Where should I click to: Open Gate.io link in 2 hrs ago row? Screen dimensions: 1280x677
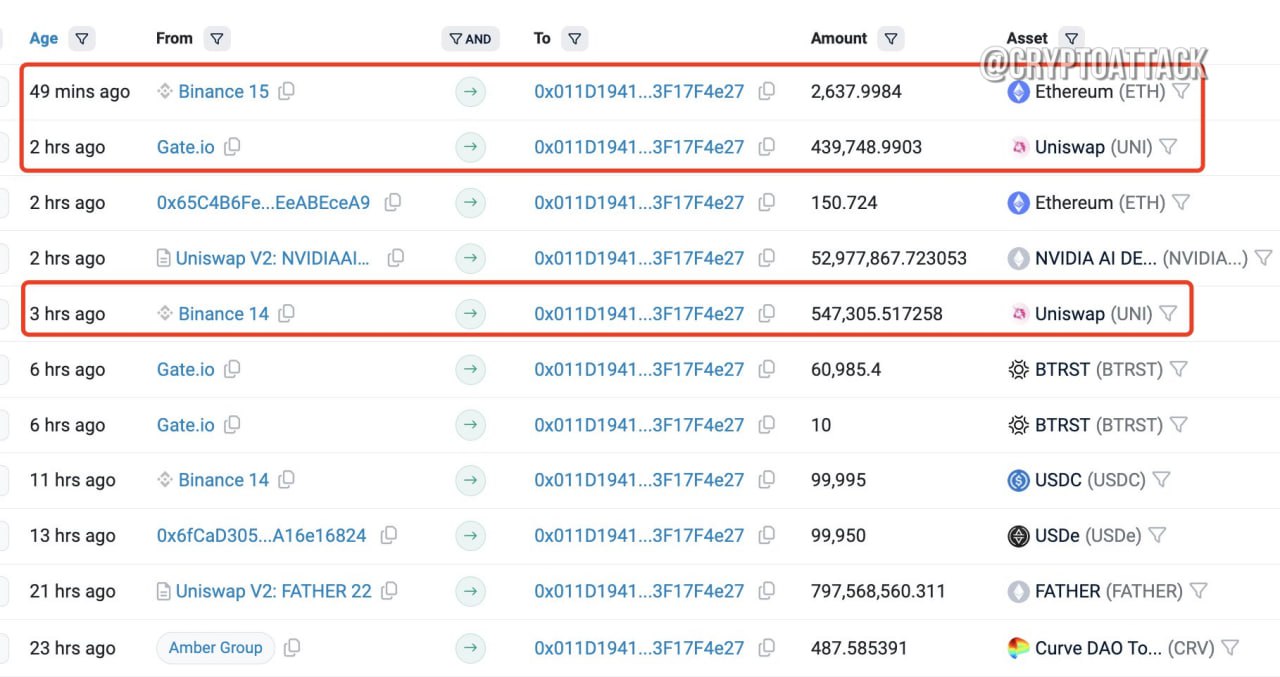185,147
